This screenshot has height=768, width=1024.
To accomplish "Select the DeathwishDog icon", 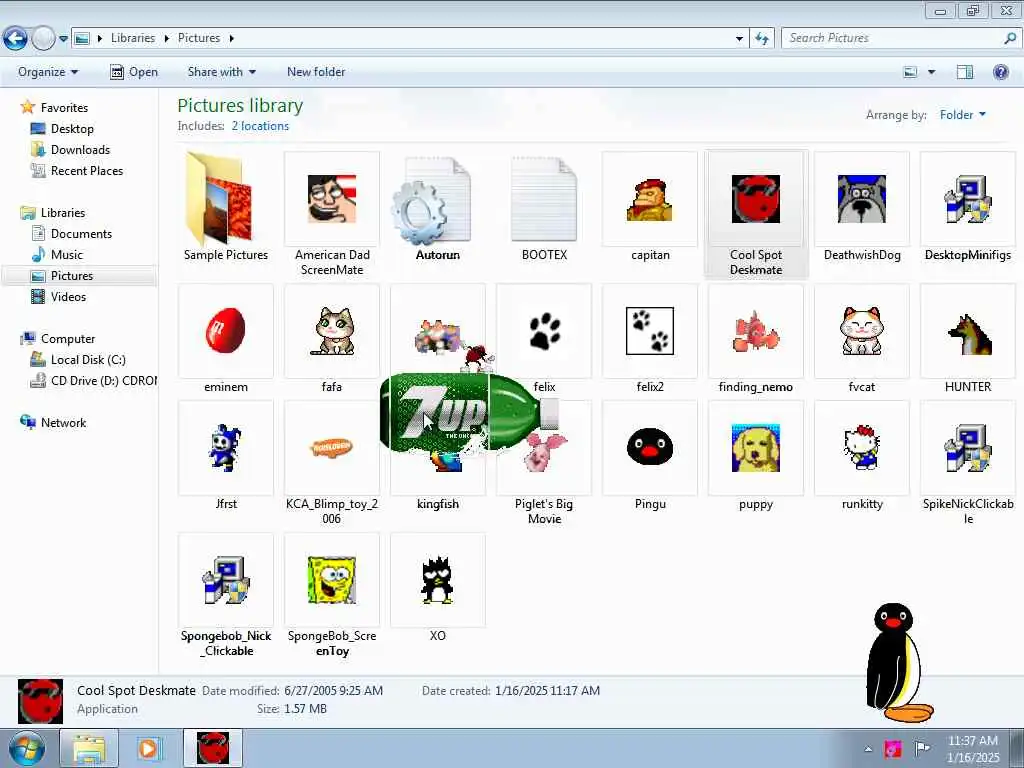I will click(x=861, y=199).
